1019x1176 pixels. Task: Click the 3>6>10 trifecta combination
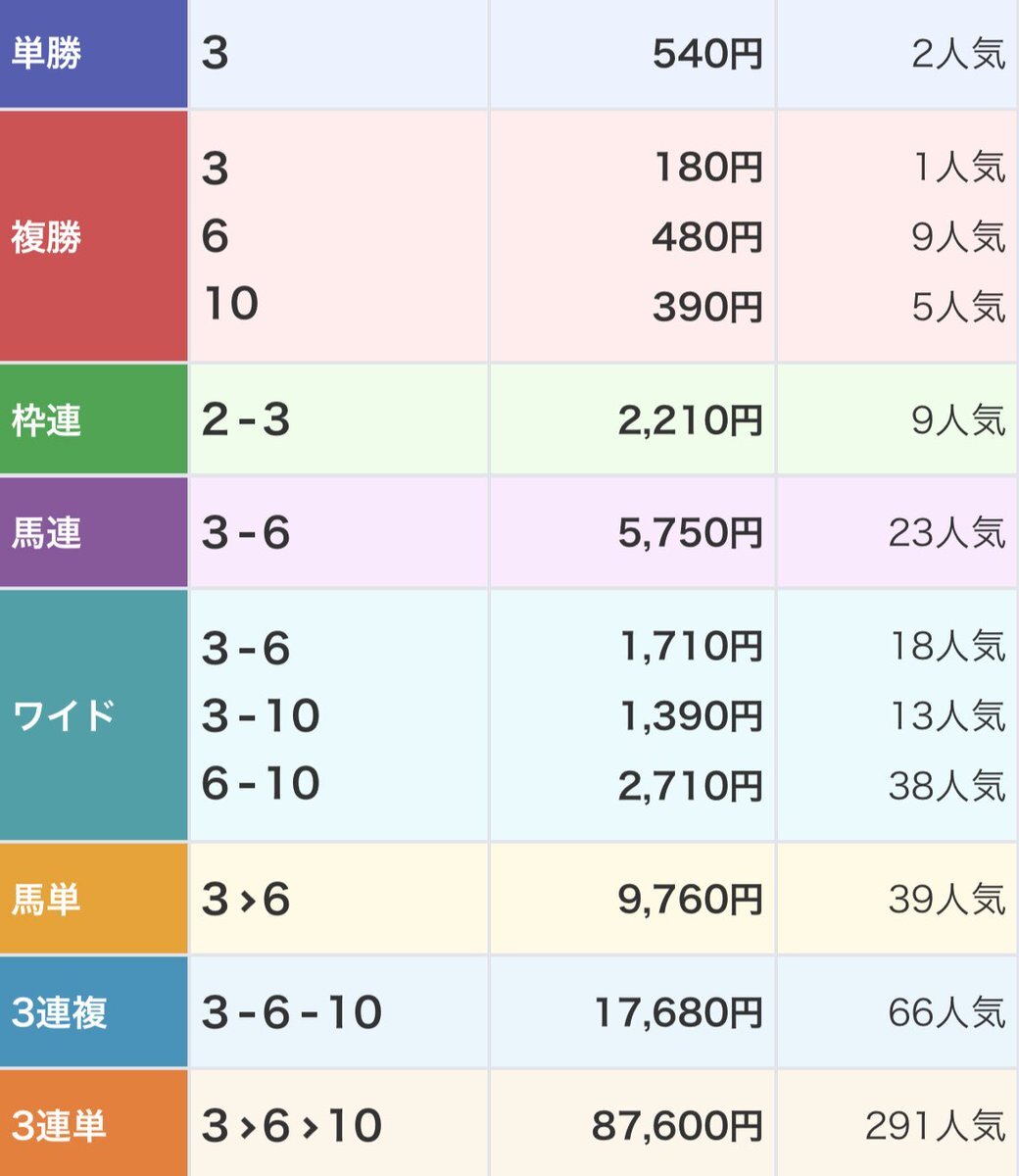coord(291,1125)
